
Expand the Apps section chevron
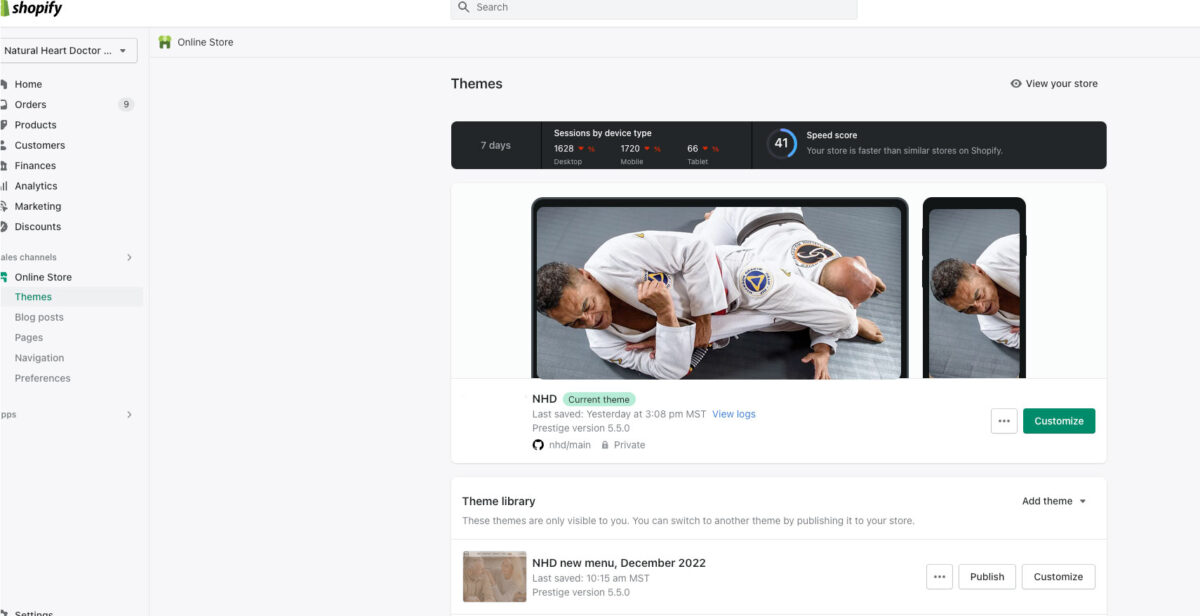tap(129, 414)
